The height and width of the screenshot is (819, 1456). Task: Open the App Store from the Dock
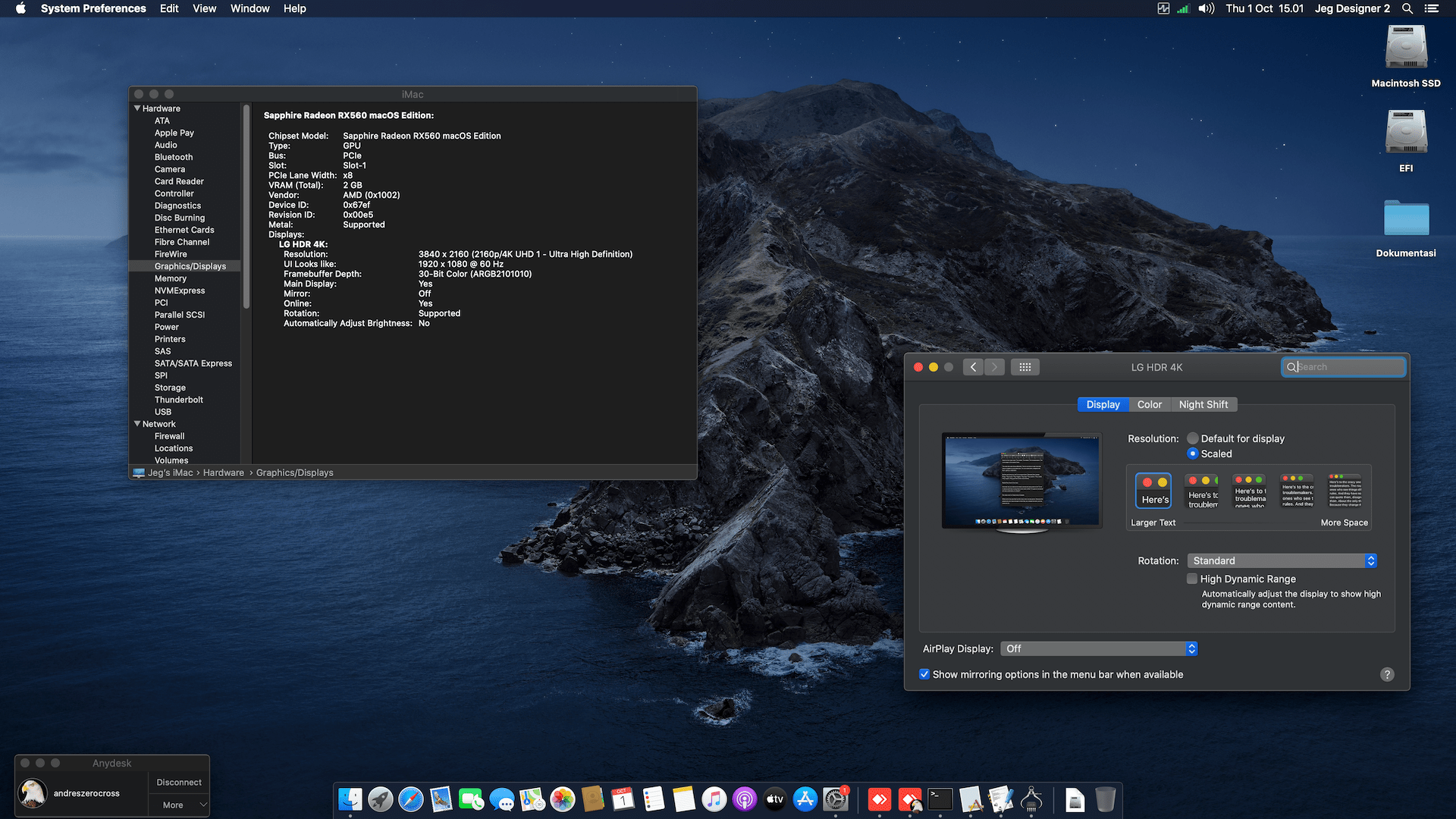tap(805, 799)
